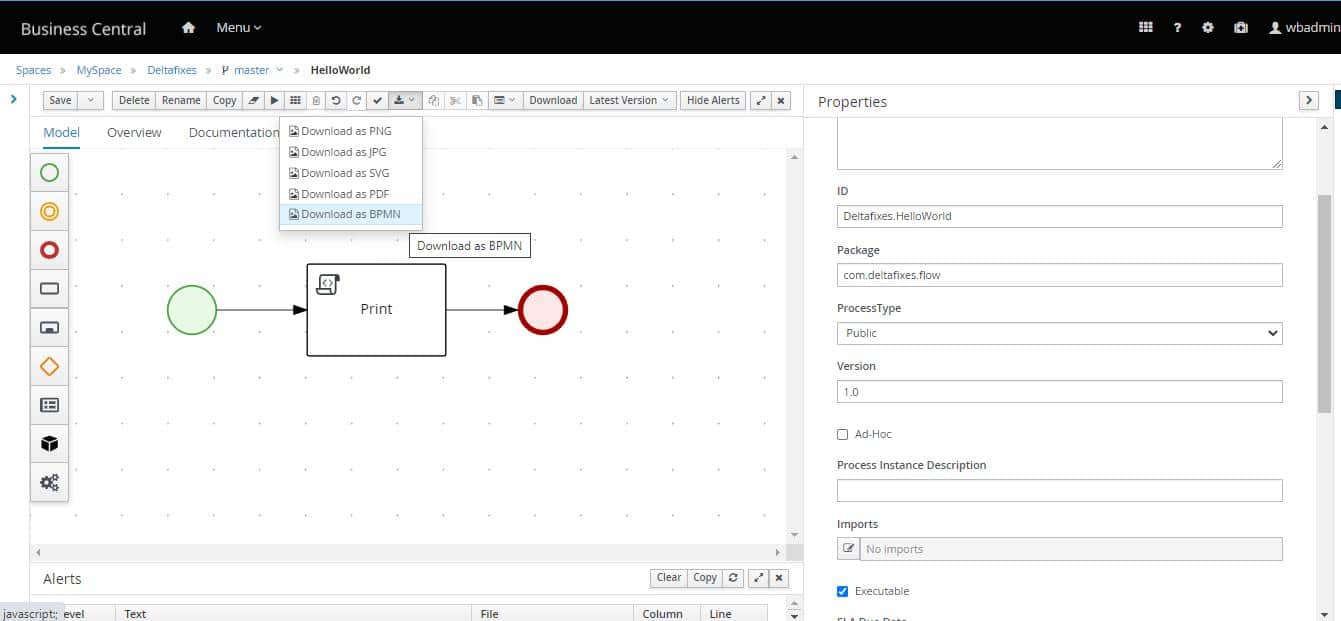This screenshot has height=621, width=1341.
Task: Click the play icon in the toolbar
Action: click(x=274, y=100)
